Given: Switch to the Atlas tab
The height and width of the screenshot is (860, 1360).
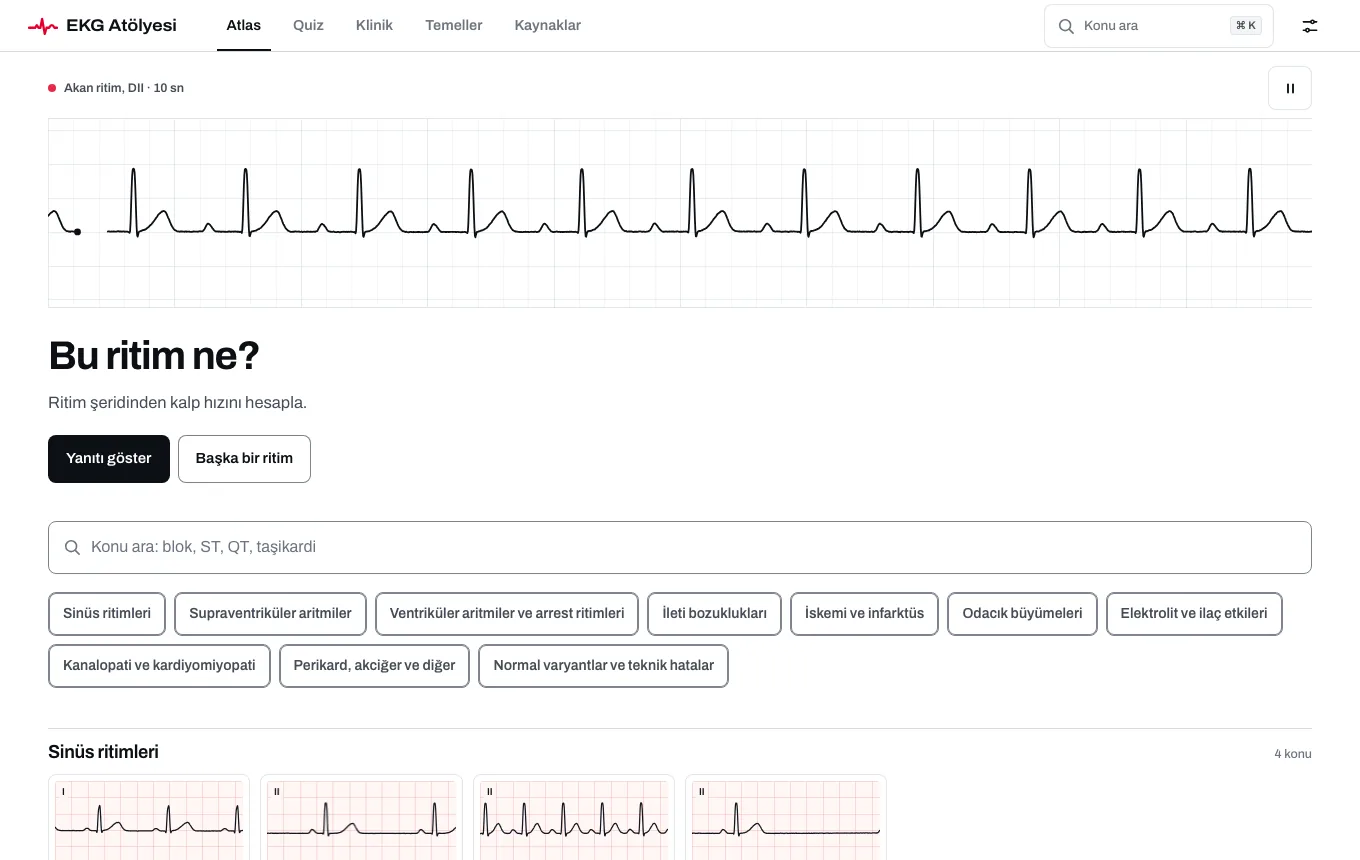Looking at the screenshot, I should pos(244,26).
